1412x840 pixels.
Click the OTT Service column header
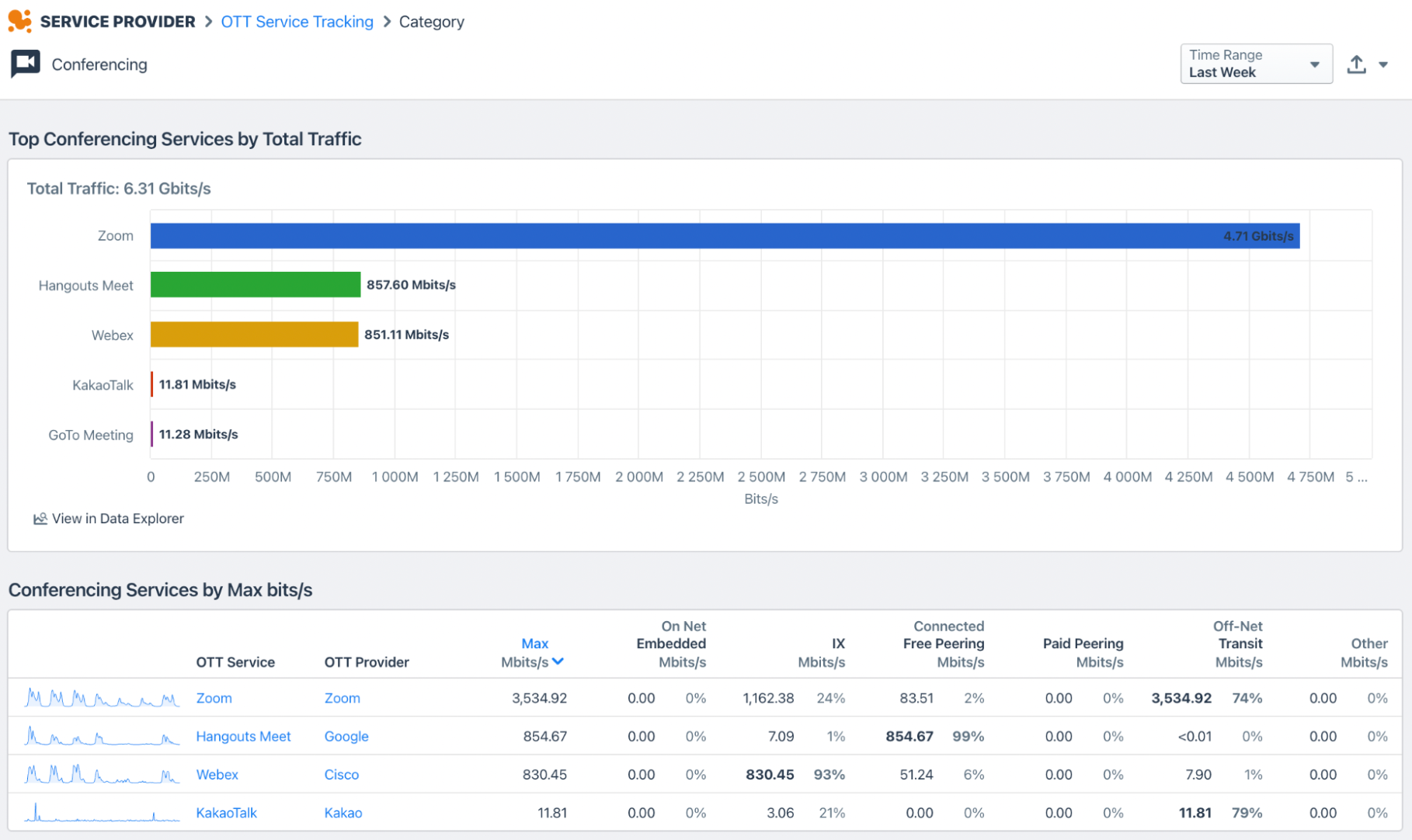pyautogui.click(x=235, y=662)
